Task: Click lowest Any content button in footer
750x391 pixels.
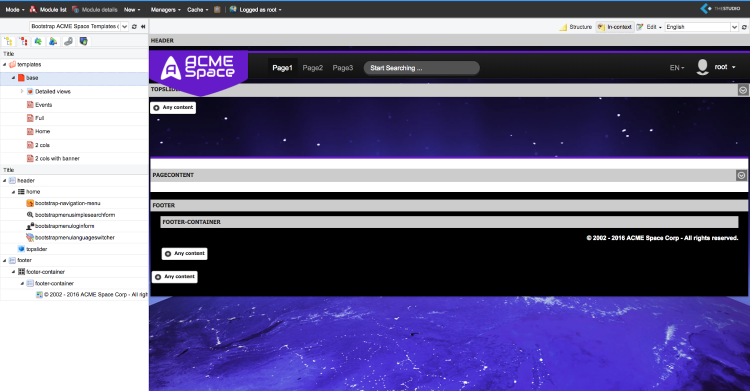Action: tap(175, 277)
